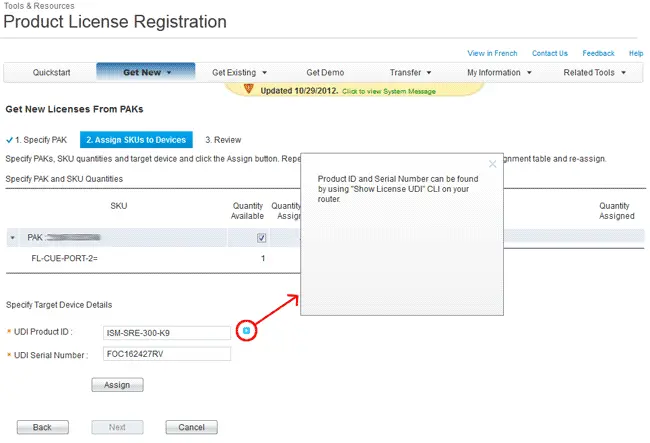Close the Product ID help popup

[492, 164]
